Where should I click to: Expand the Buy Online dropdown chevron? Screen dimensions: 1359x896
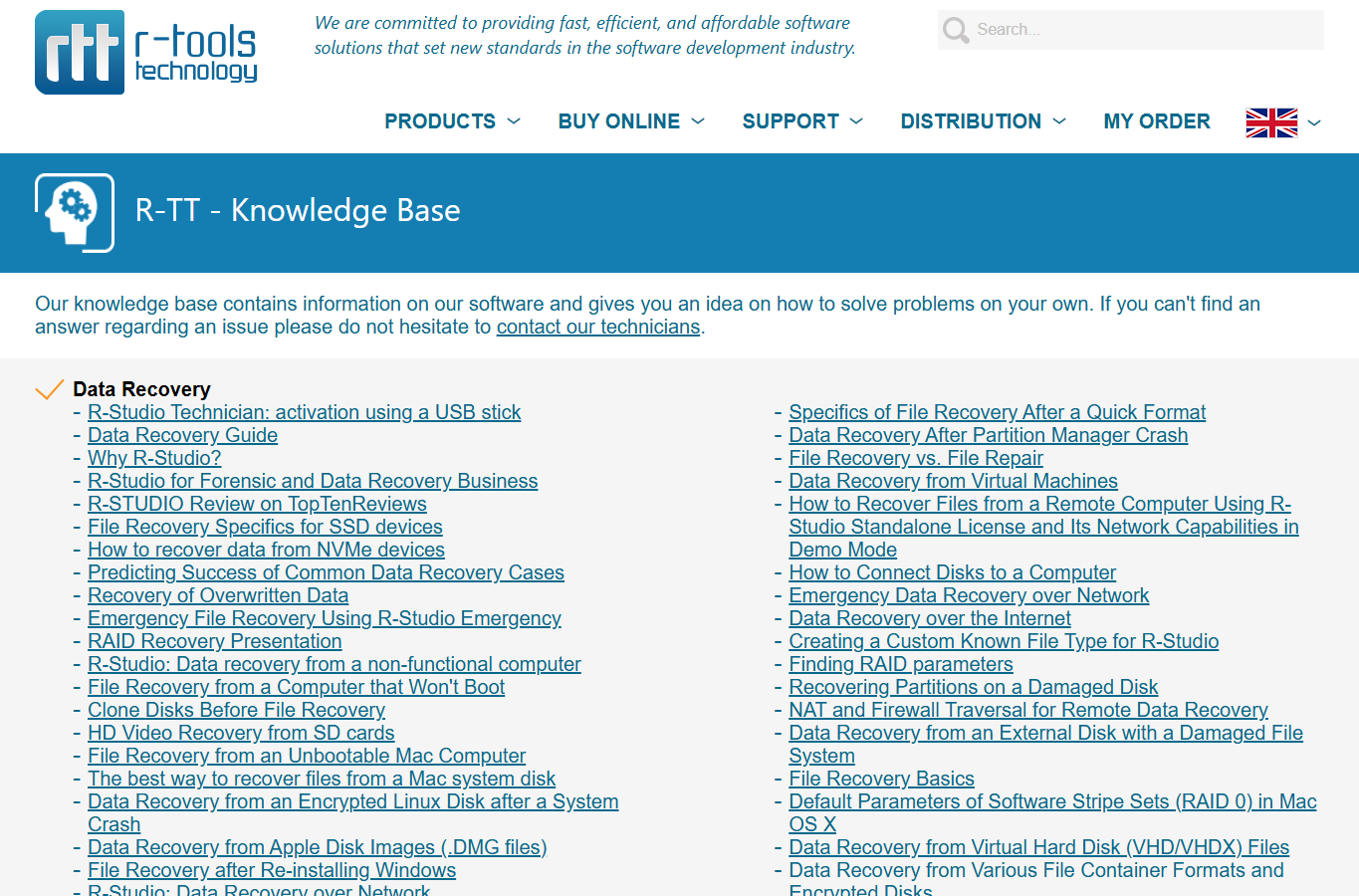(698, 121)
